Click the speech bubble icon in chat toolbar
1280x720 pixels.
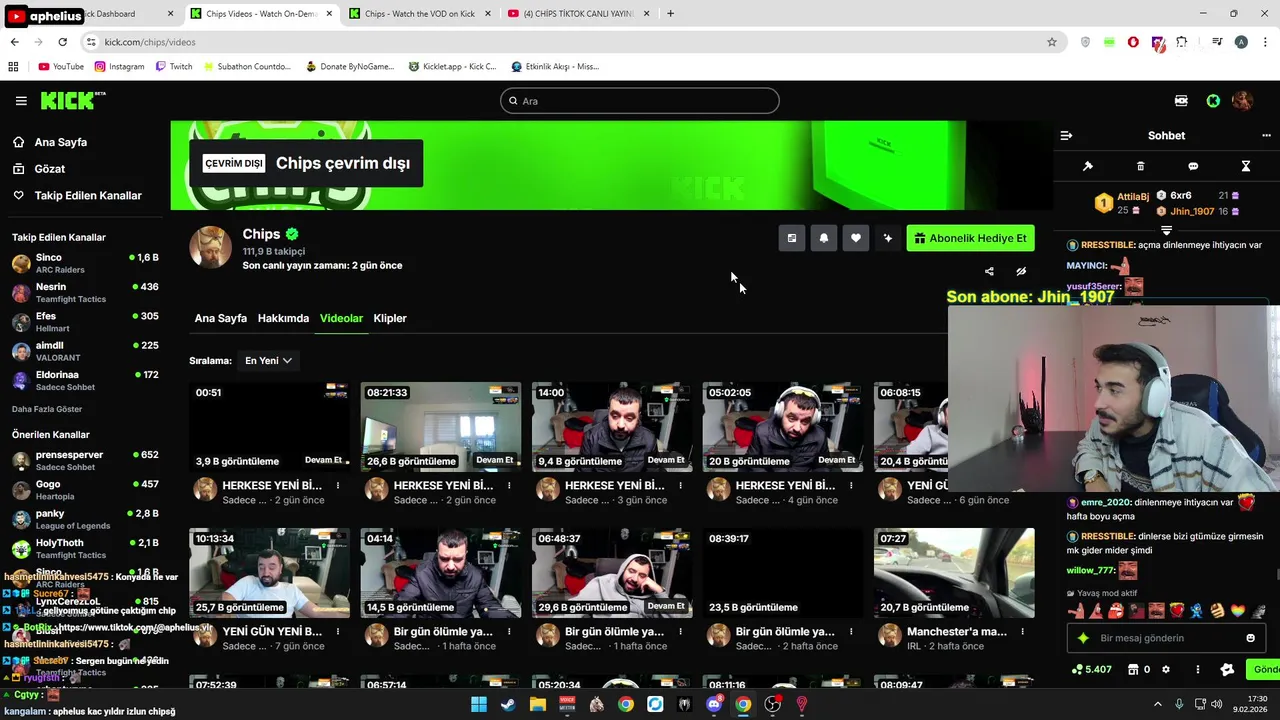[x=1193, y=166]
